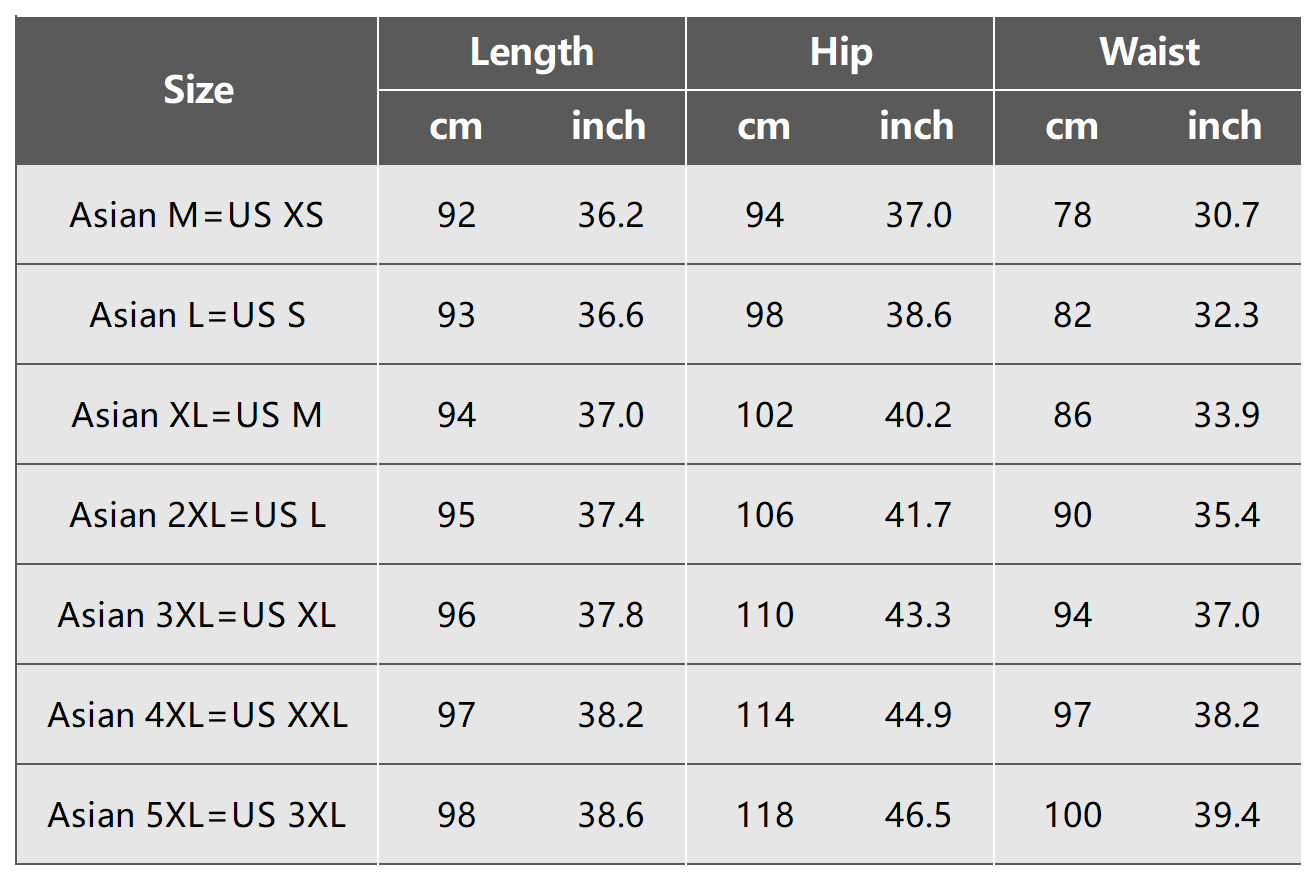Screen dimensions: 1316x880
Task: Click the Size column header
Action: tap(198, 90)
